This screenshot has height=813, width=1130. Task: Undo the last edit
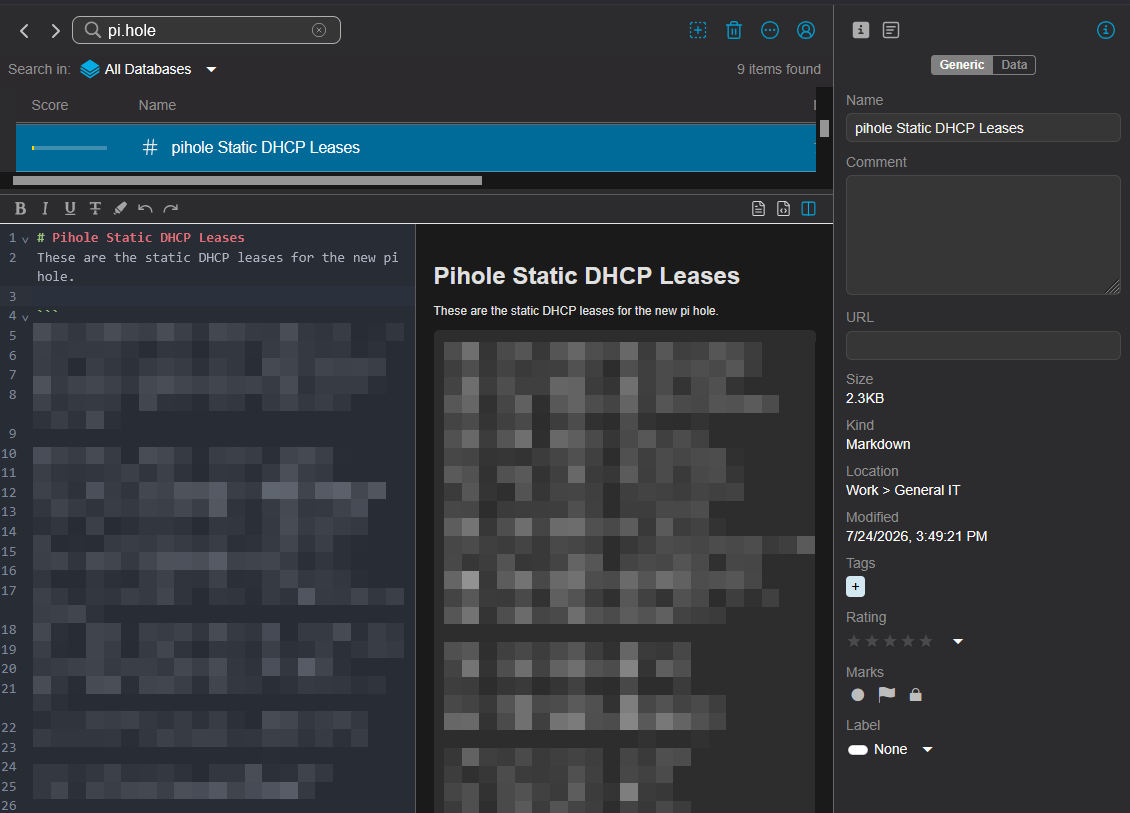point(145,208)
